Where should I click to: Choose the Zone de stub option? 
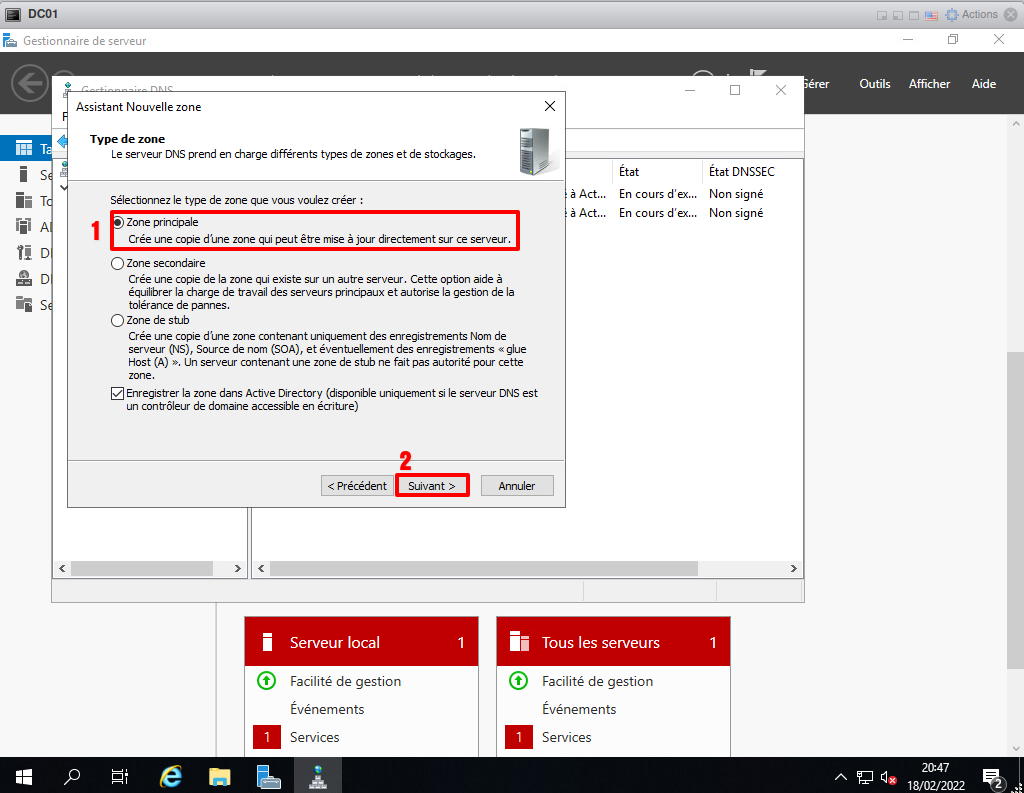point(119,320)
